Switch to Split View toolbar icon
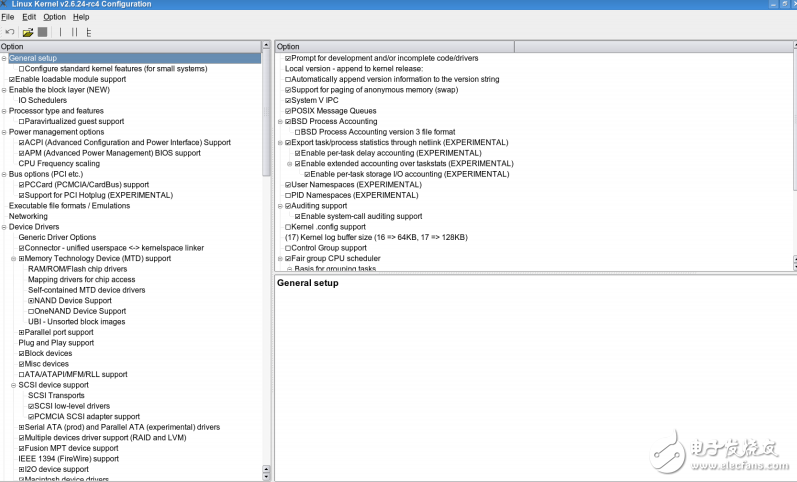The height and width of the screenshot is (482, 797). point(74,32)
